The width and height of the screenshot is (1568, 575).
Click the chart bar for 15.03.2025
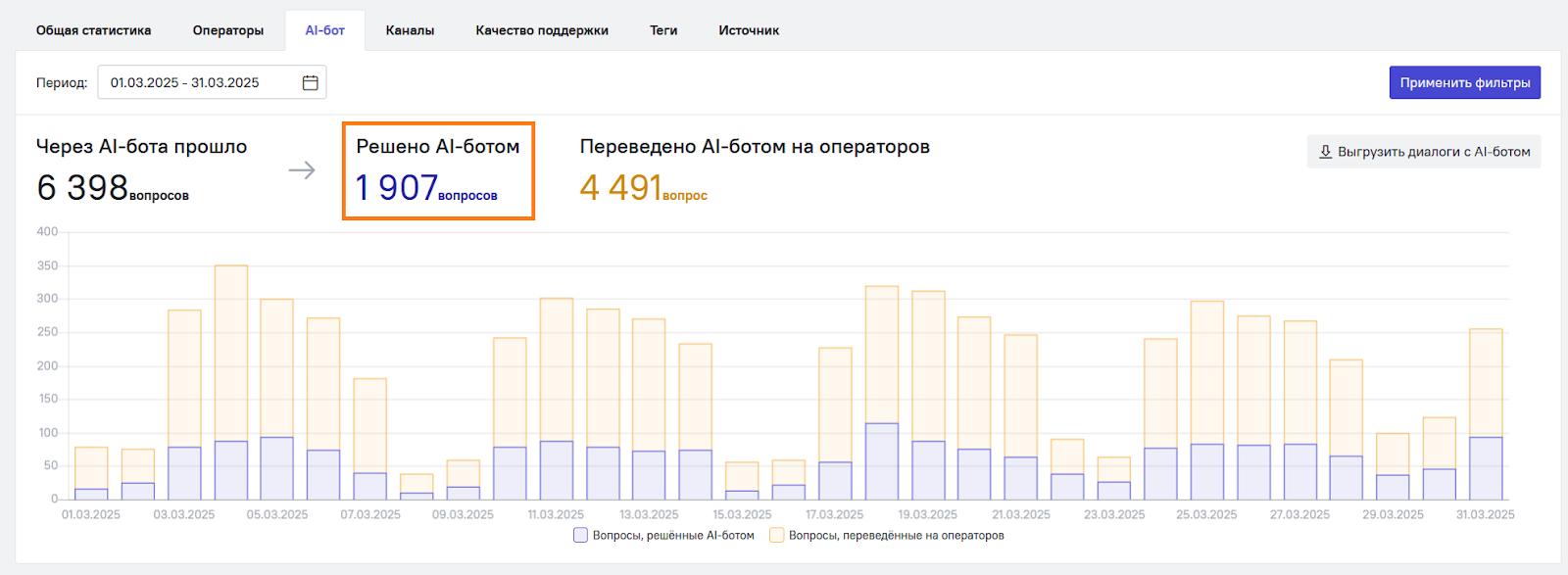[742, 481]
